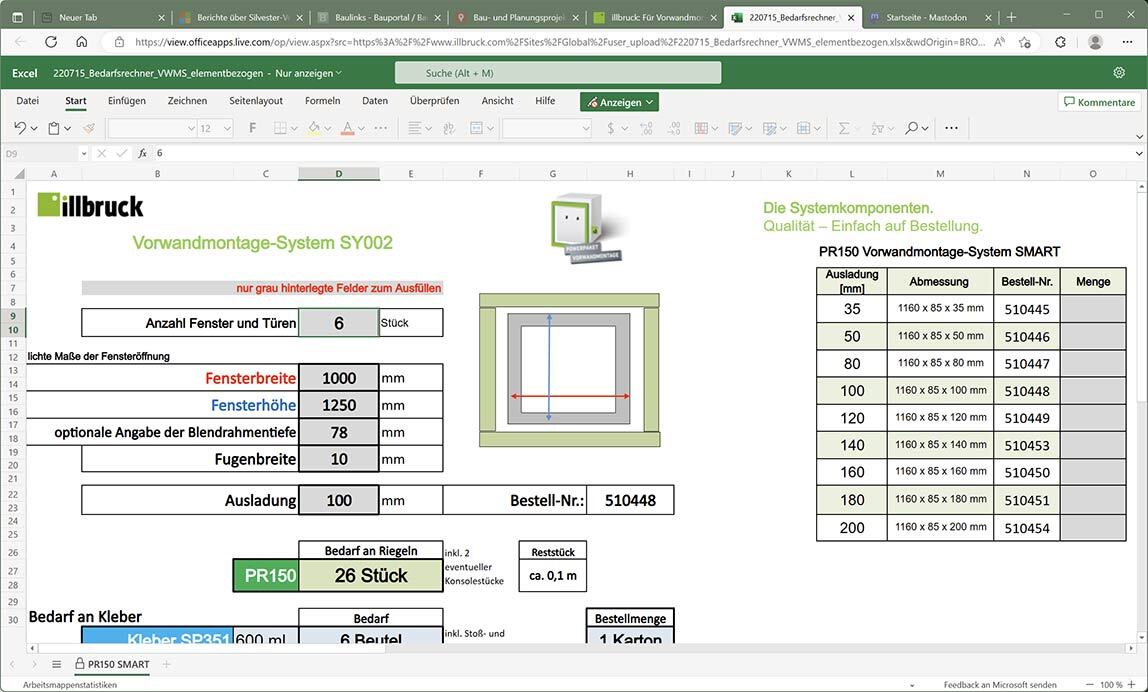Open the Kommentare pane

1100,102
